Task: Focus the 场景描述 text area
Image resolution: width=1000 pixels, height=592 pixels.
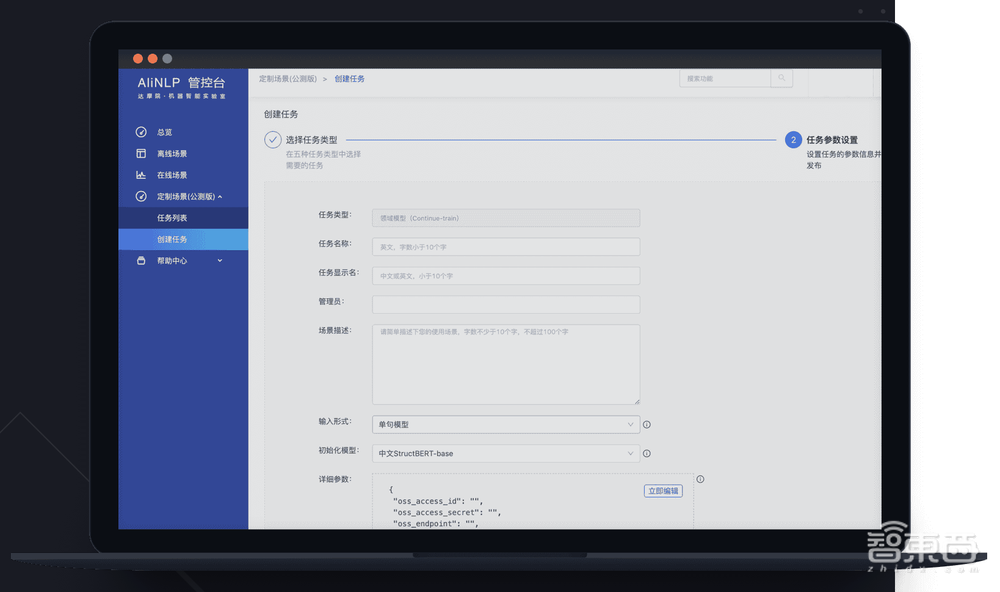Action: (x=505, y=364)
